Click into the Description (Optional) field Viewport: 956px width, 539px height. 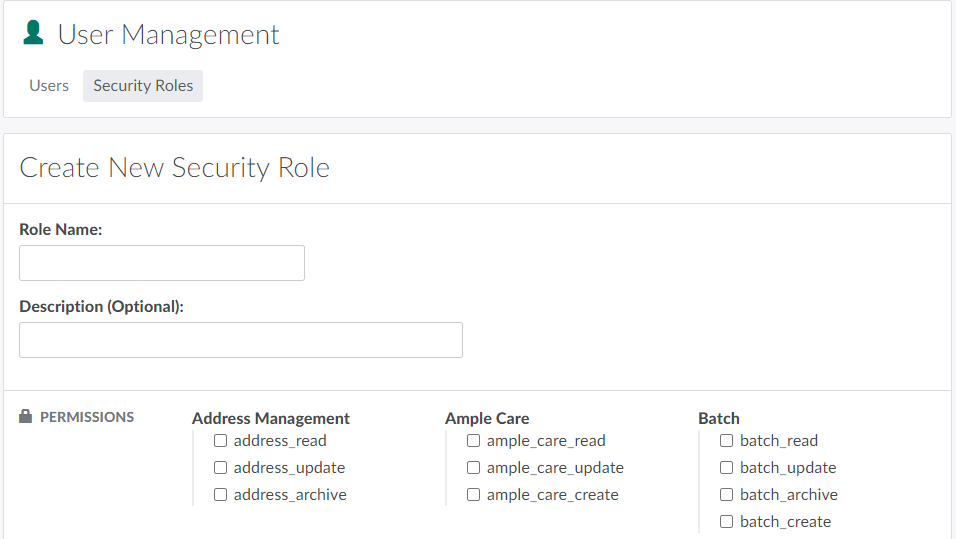tap(241, 340)
